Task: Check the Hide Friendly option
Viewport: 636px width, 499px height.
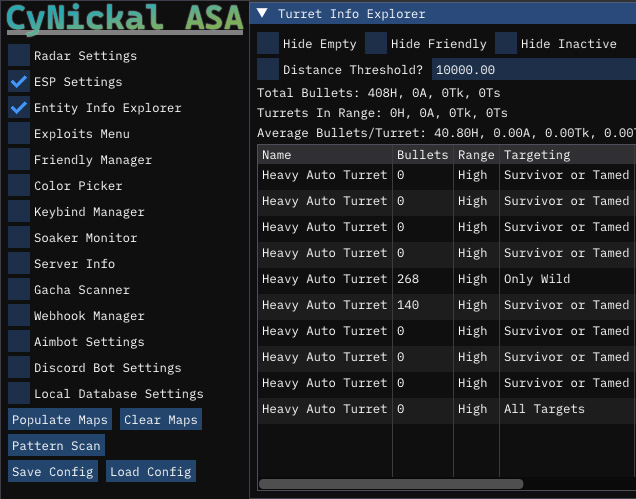Action: coord(376,44)
